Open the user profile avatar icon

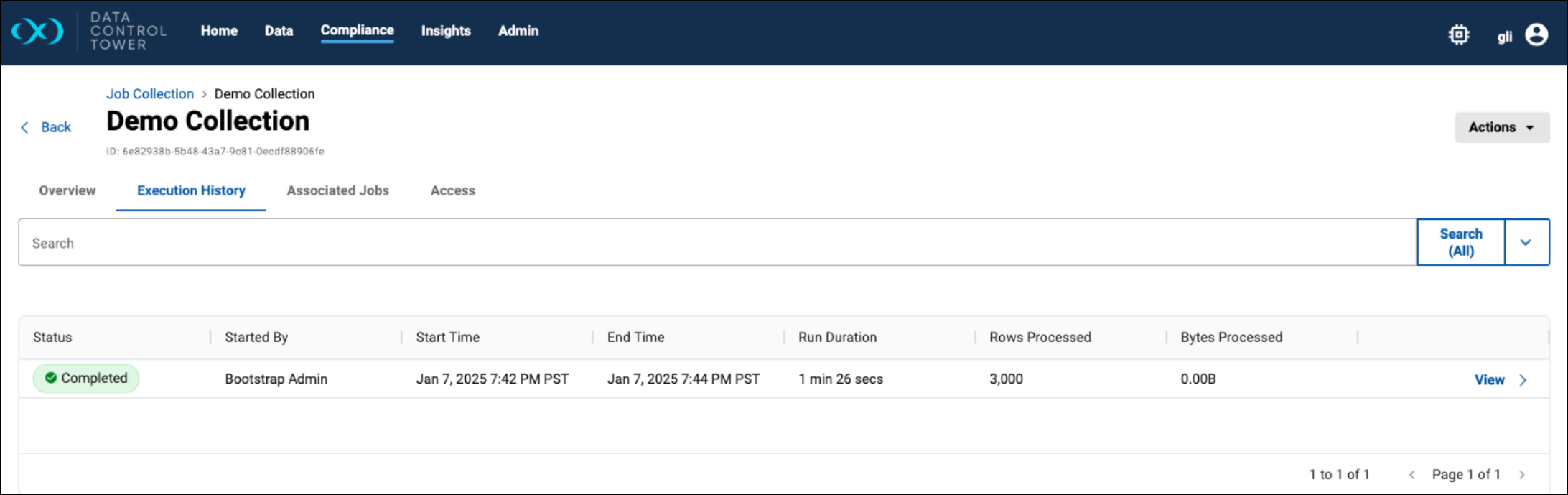point(1536,34)
